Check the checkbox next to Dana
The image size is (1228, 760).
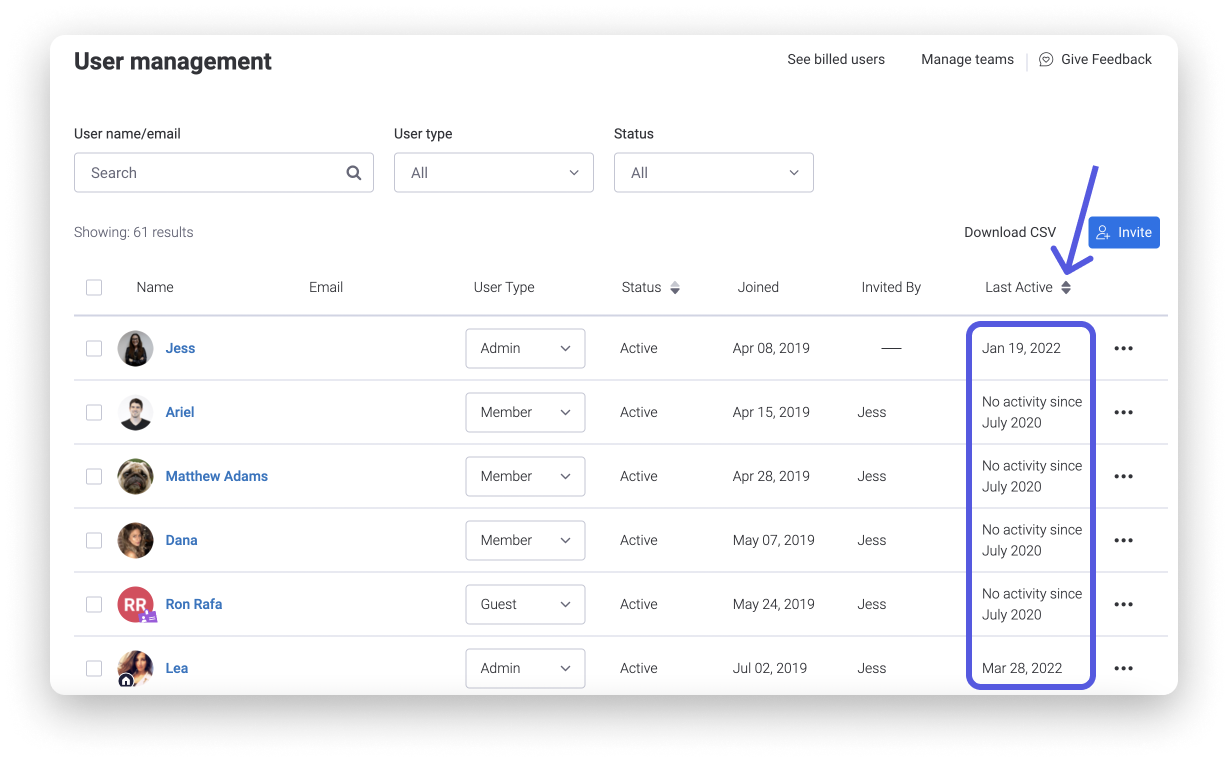(94, 540)
